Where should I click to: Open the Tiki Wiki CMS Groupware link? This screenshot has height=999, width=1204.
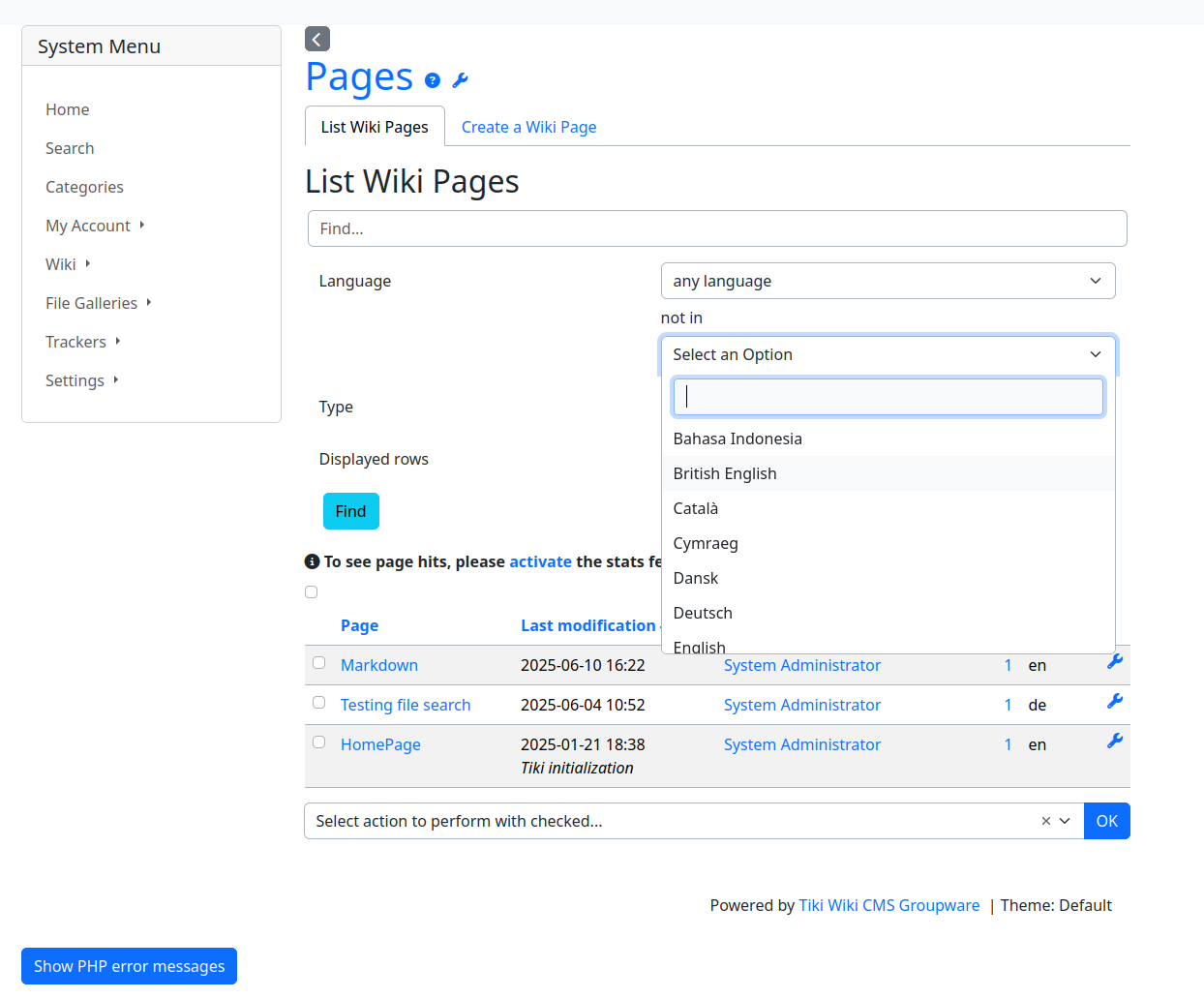click(x=889, y=905)
